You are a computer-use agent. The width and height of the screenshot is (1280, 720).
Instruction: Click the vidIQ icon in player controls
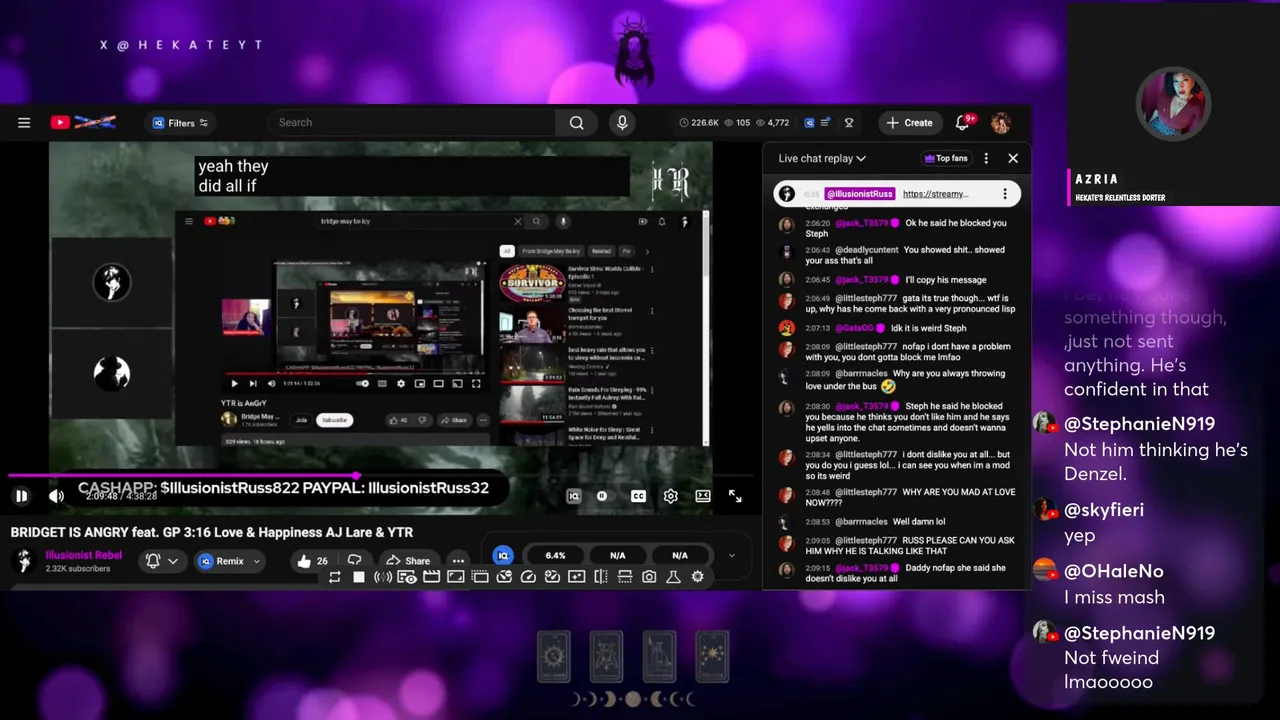click(574, 496)
